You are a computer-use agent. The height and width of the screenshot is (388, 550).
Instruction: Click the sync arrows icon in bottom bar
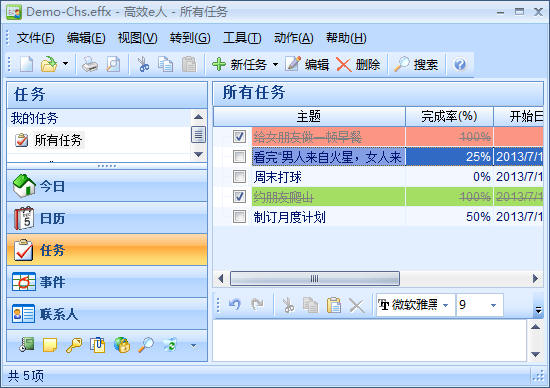tap(170, 345)
